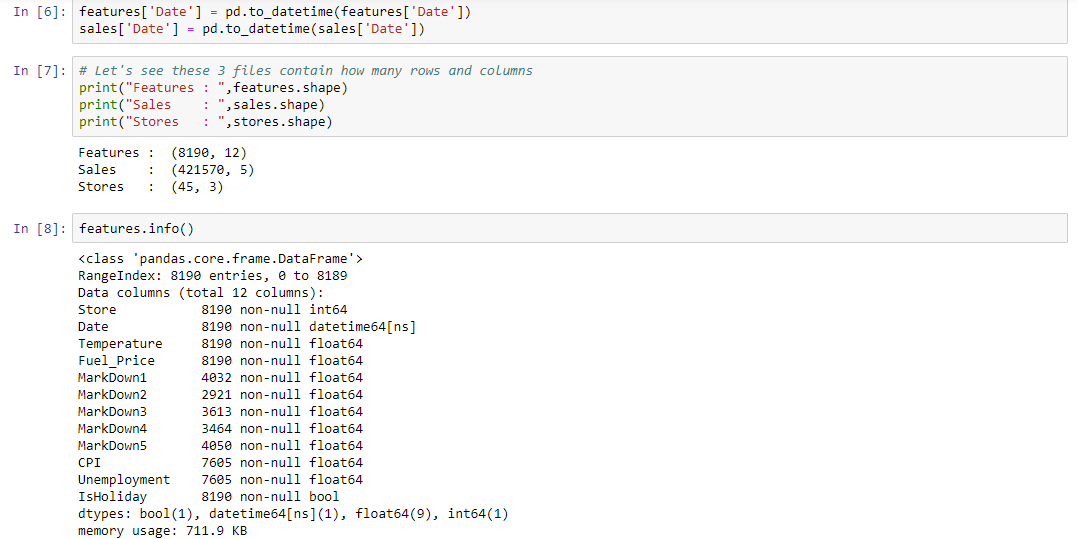Click the print "Stores" shape code line
Screen dimensions: 1077x539
(x=205, y=122)
